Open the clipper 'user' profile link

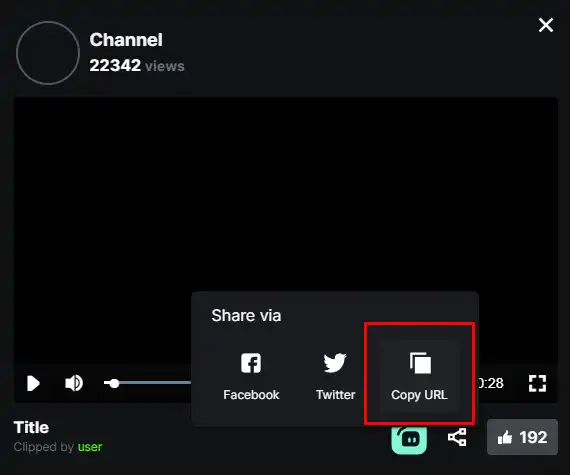(x=90, y=447)
